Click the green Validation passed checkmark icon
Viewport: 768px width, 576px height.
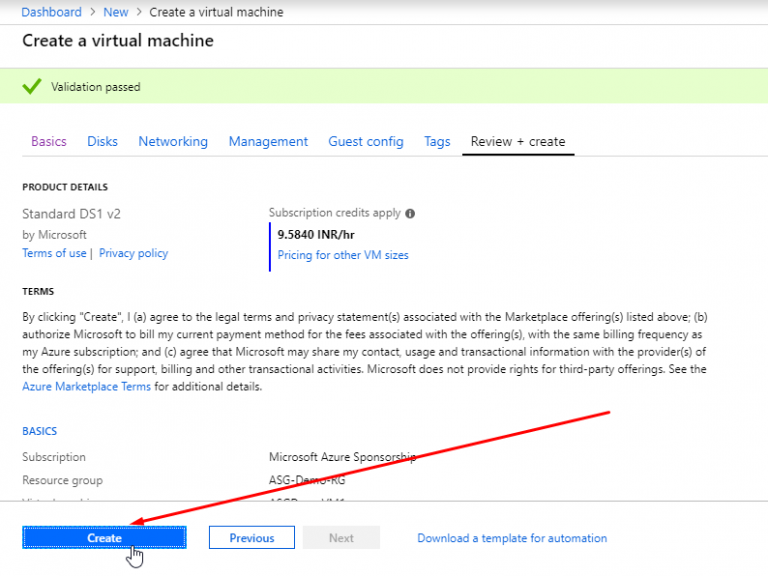(x=31, y=87)
